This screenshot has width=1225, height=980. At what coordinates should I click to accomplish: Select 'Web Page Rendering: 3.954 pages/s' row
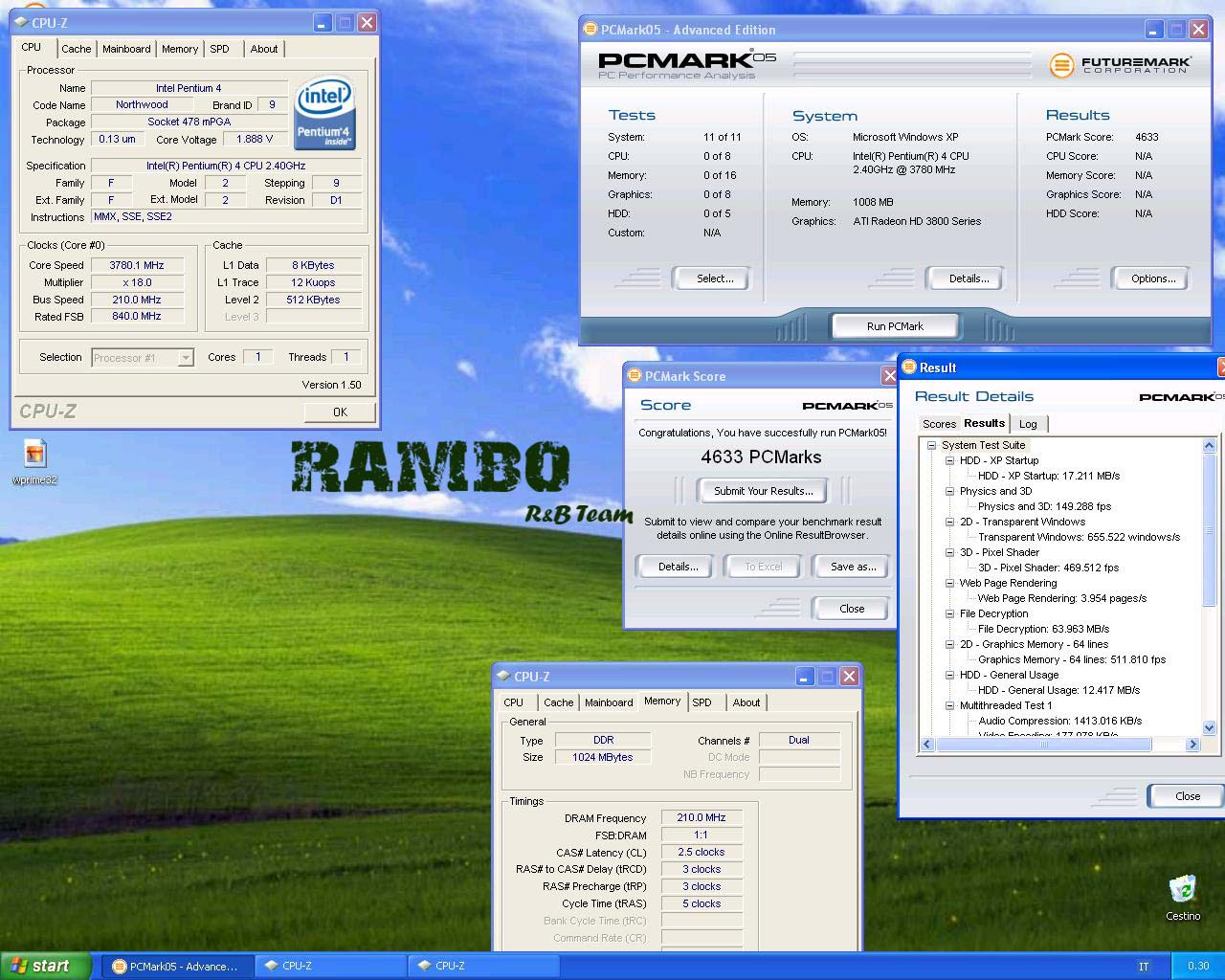click(x=1061, y=598)
